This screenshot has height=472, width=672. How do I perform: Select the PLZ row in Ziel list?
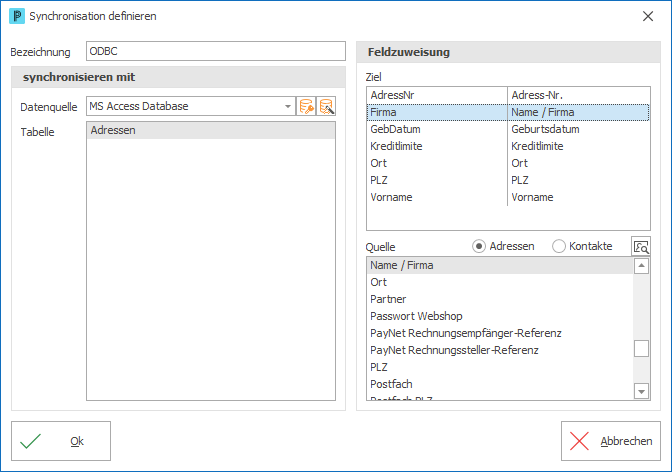click(x=508, y=180)
